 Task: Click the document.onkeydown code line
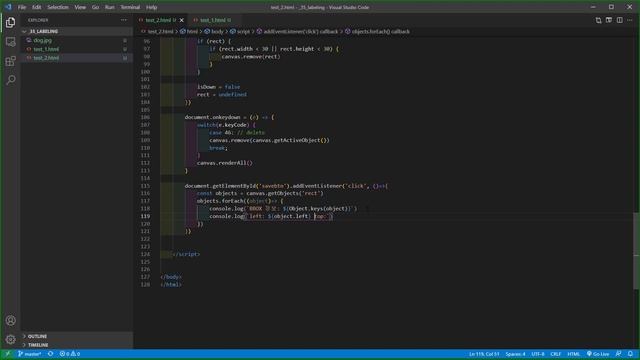point(229,118)
